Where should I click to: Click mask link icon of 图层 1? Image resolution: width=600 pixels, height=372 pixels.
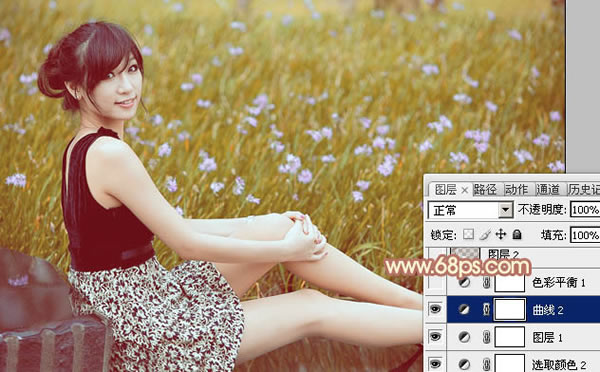click(486, 337)
